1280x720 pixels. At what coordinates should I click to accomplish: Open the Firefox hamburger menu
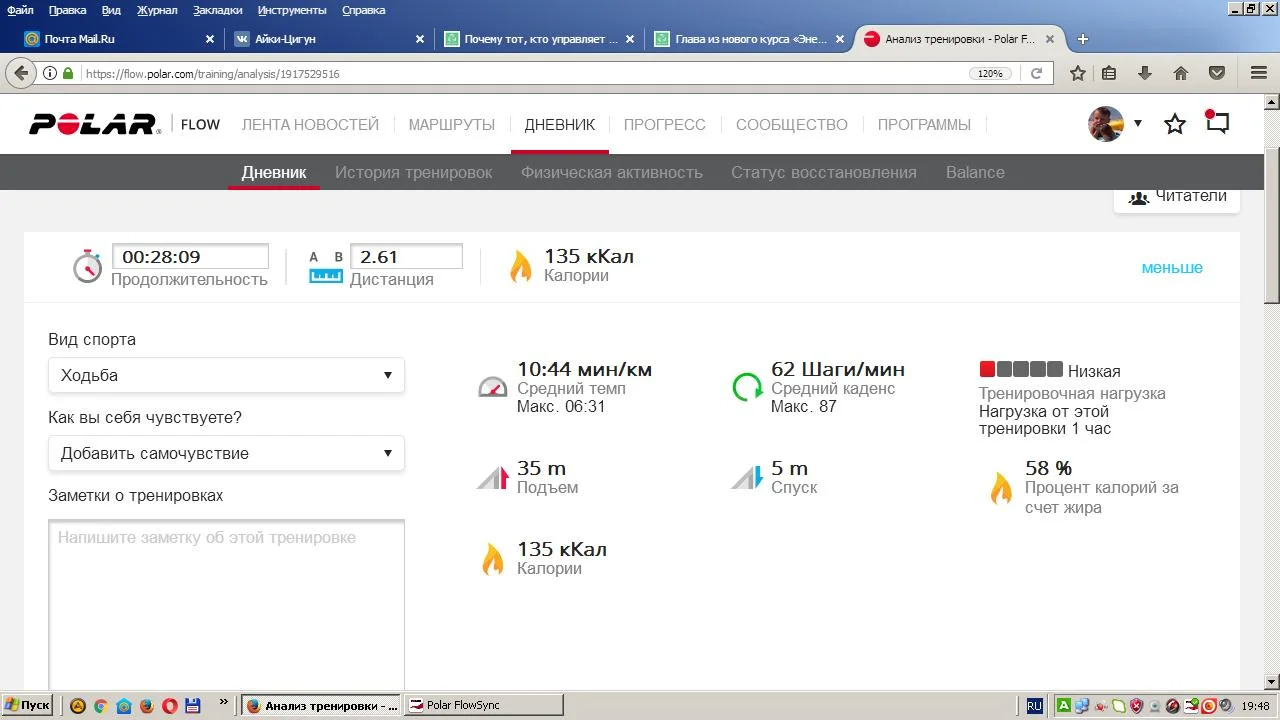[1258, 73]
